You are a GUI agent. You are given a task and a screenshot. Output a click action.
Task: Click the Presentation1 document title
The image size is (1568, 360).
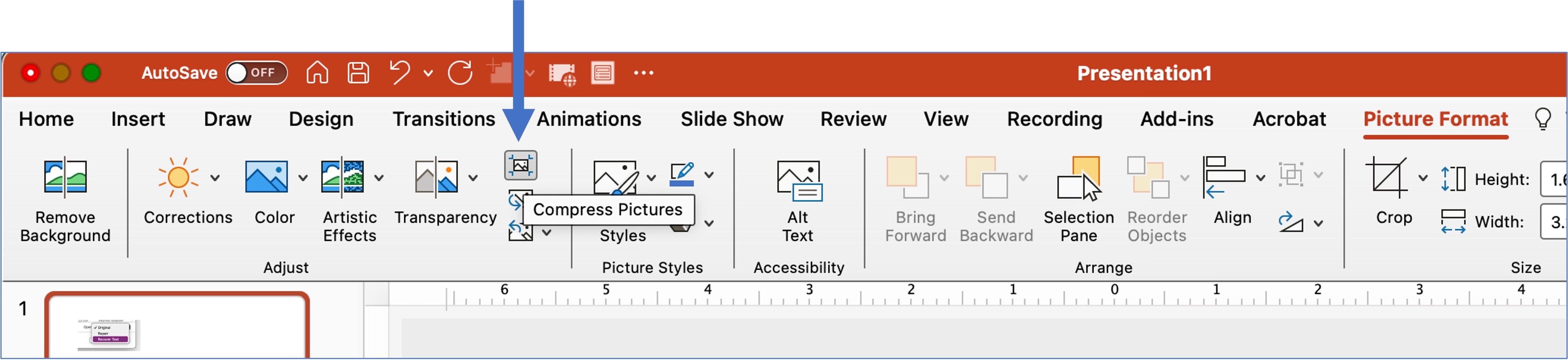(x=1144, y=73)
